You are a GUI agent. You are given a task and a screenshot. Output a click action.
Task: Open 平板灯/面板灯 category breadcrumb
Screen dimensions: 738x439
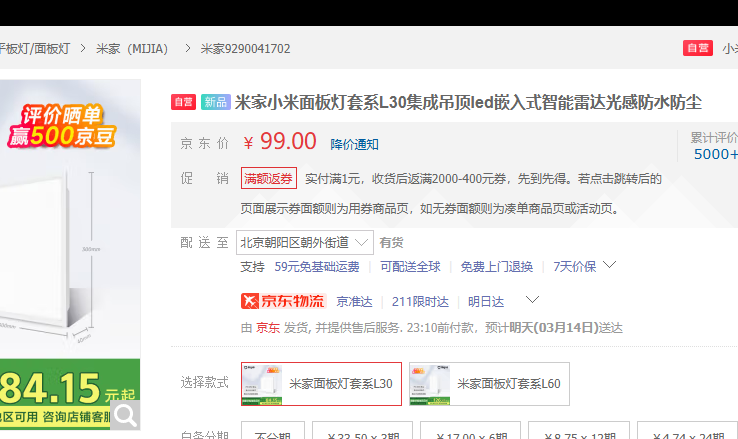[35, 48]
